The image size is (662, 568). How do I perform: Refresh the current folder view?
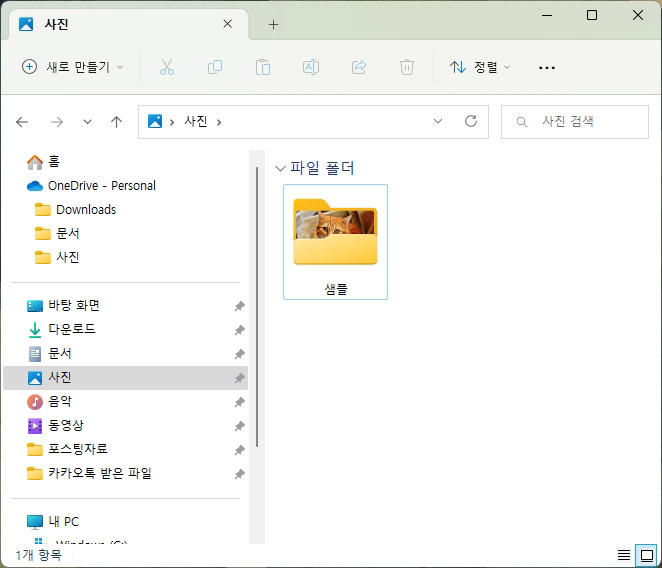(471, 121)
